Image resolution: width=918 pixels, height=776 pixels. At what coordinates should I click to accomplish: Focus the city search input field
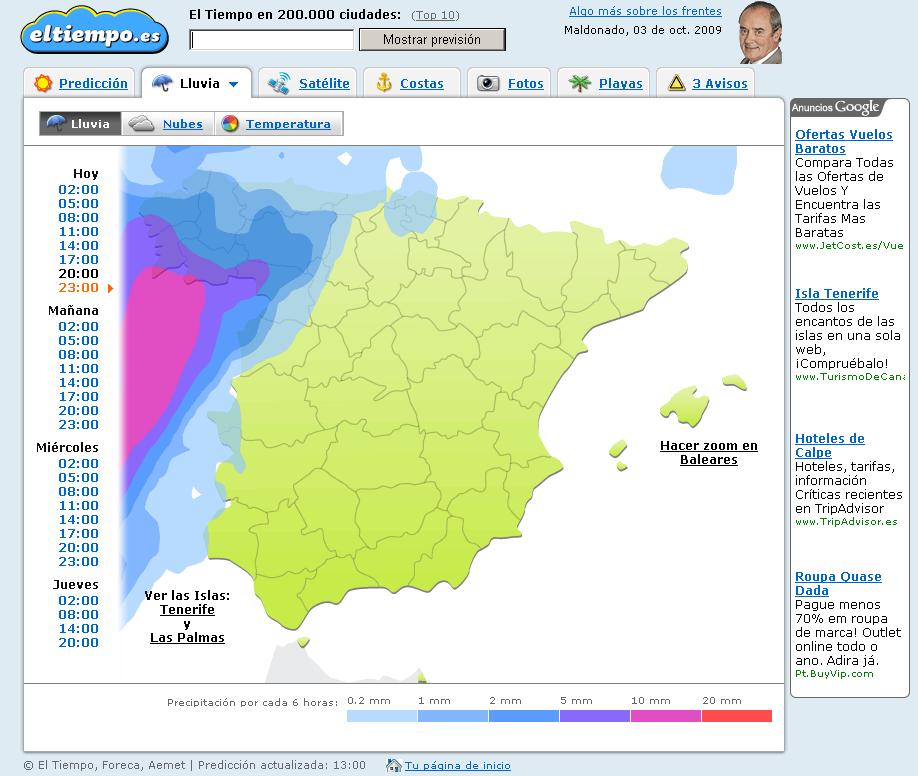tap(272, 40)
